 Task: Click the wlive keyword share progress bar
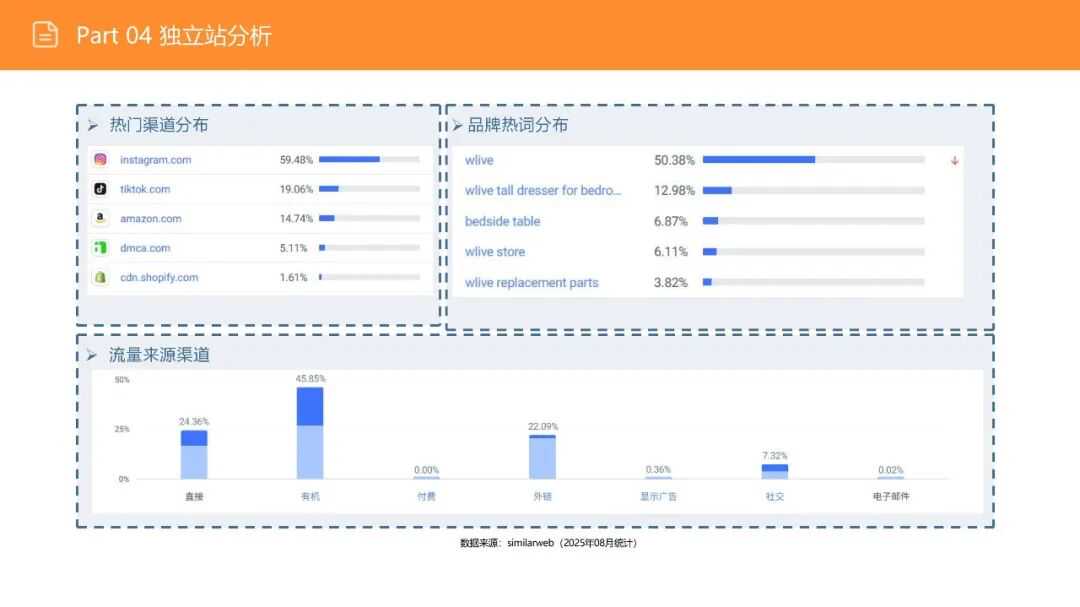pos(813,160)
